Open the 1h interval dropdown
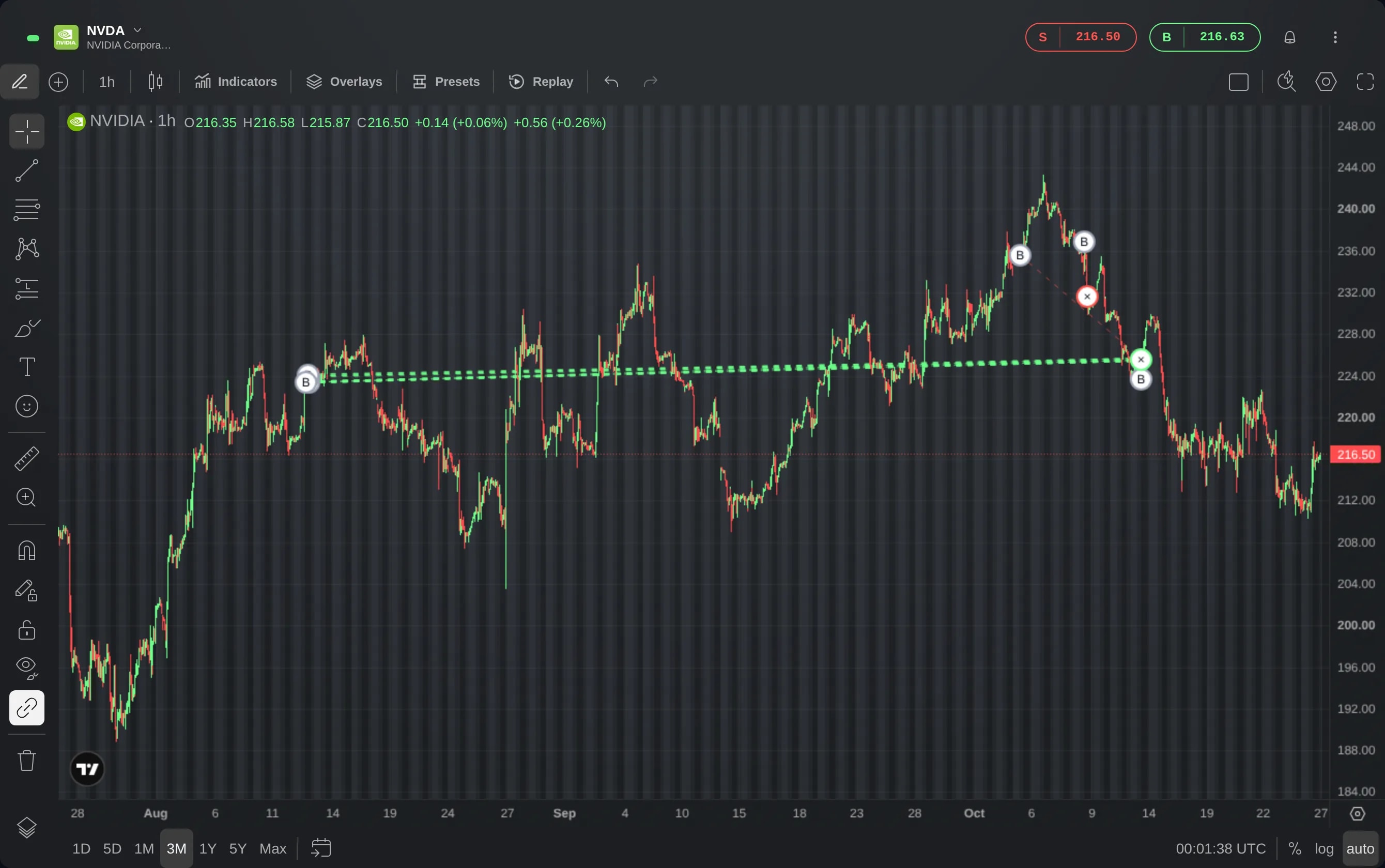This screenshot has width=1385, height=868. point(107,82)
